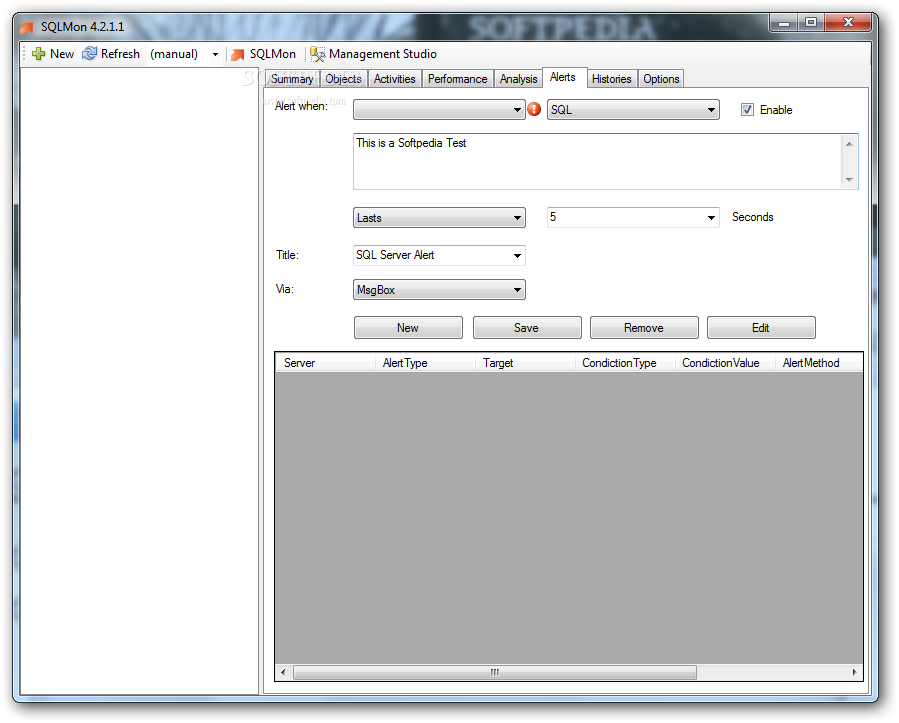Viewport: 899px width, 723px height.
Task: Click the New label in the toolbar
Action: [62, 54]
